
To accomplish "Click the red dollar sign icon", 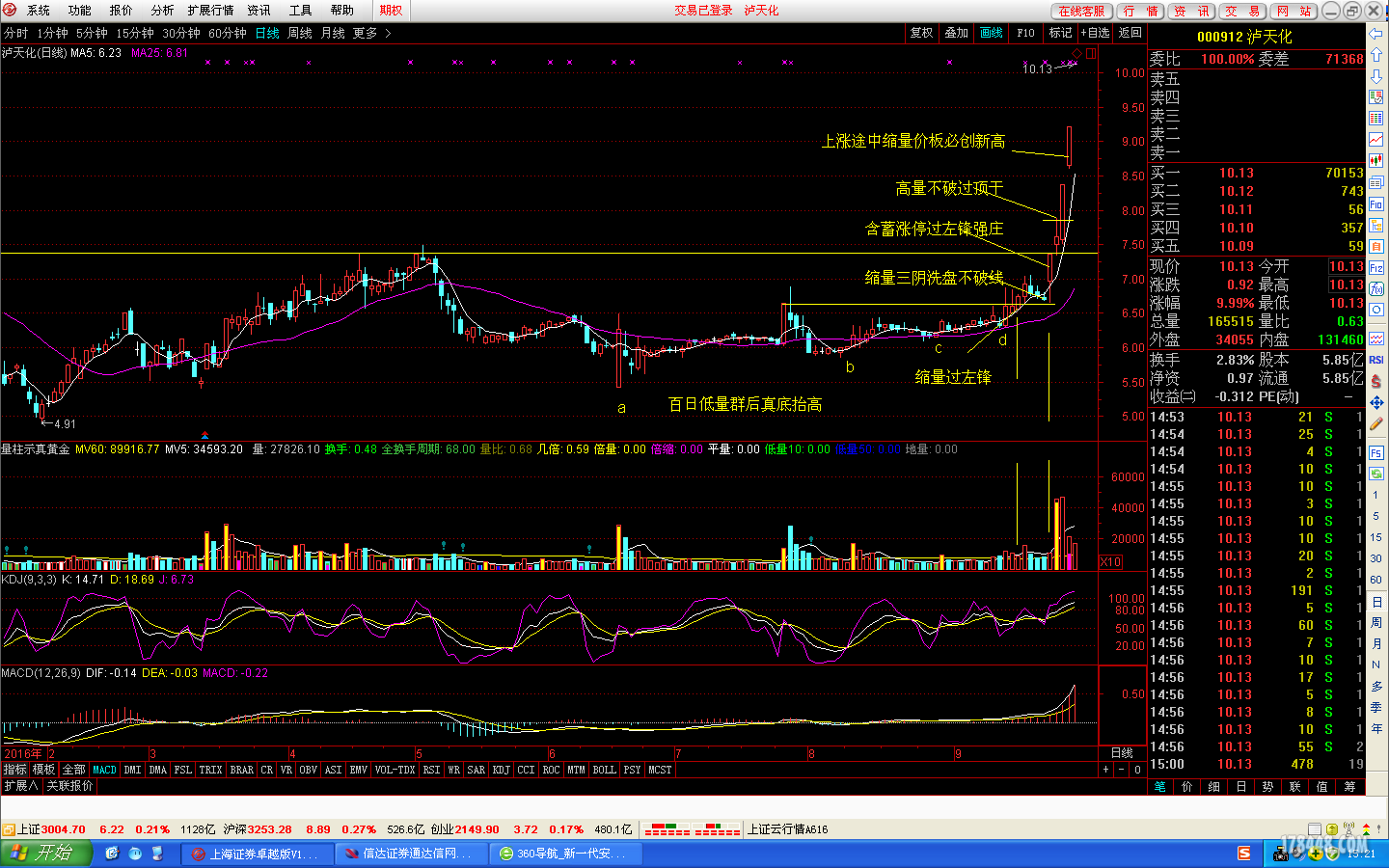I will tap(1376, 381).
